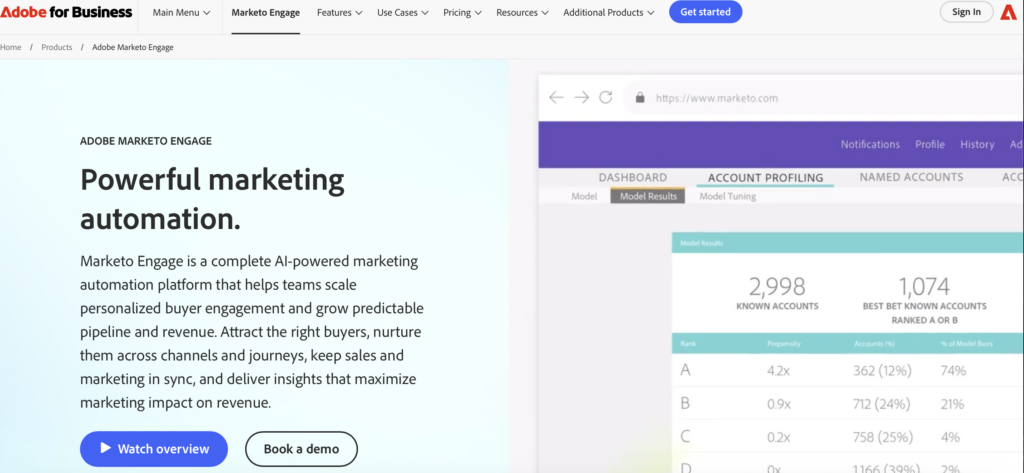Viewport: 1024px width, 473px height.
Task: Click the Powerful marketing automation heading
Action: (212, 199)
